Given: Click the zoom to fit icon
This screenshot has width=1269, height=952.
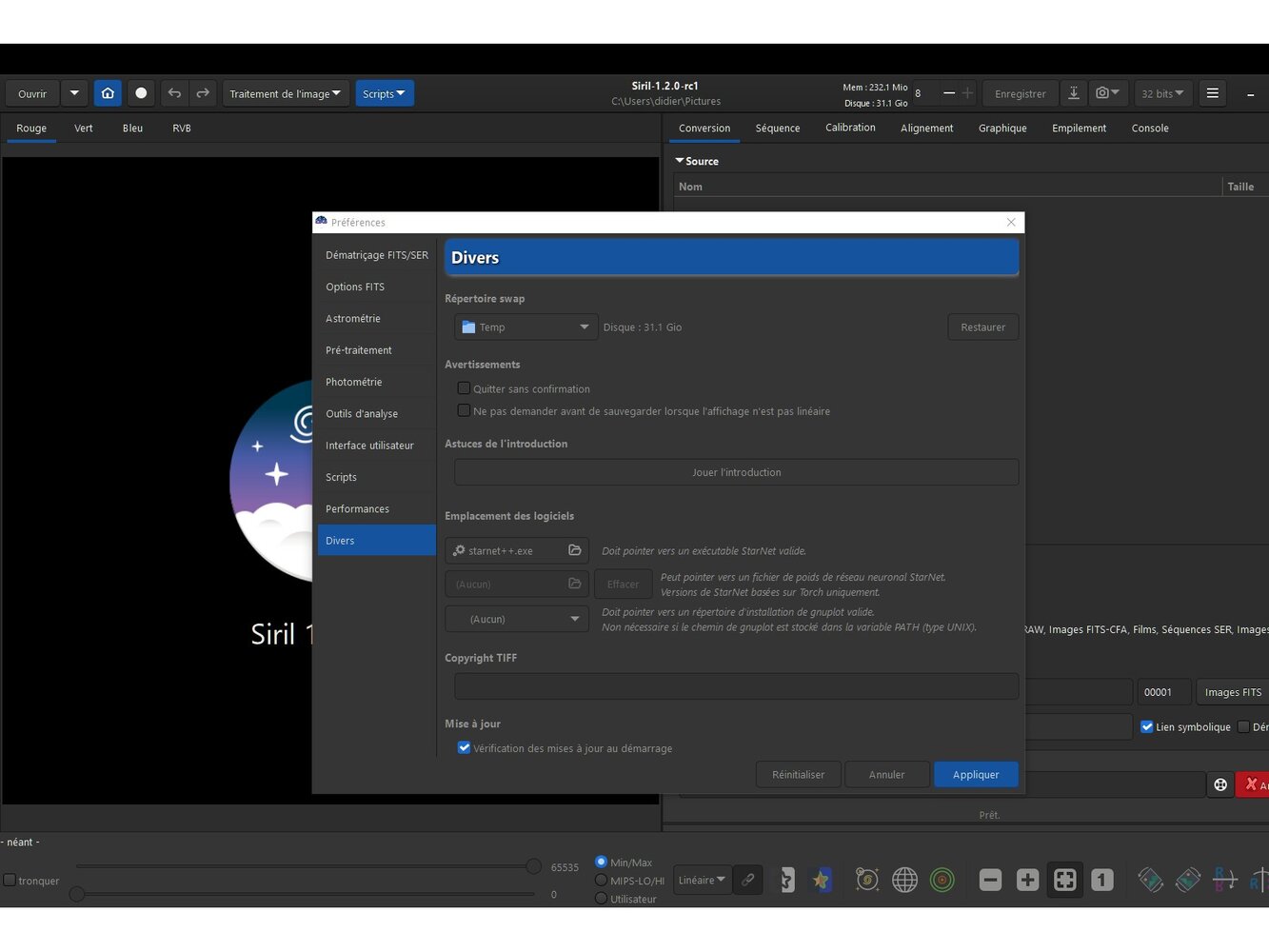Looking at the screenshot, I should tap(1065, 880).
